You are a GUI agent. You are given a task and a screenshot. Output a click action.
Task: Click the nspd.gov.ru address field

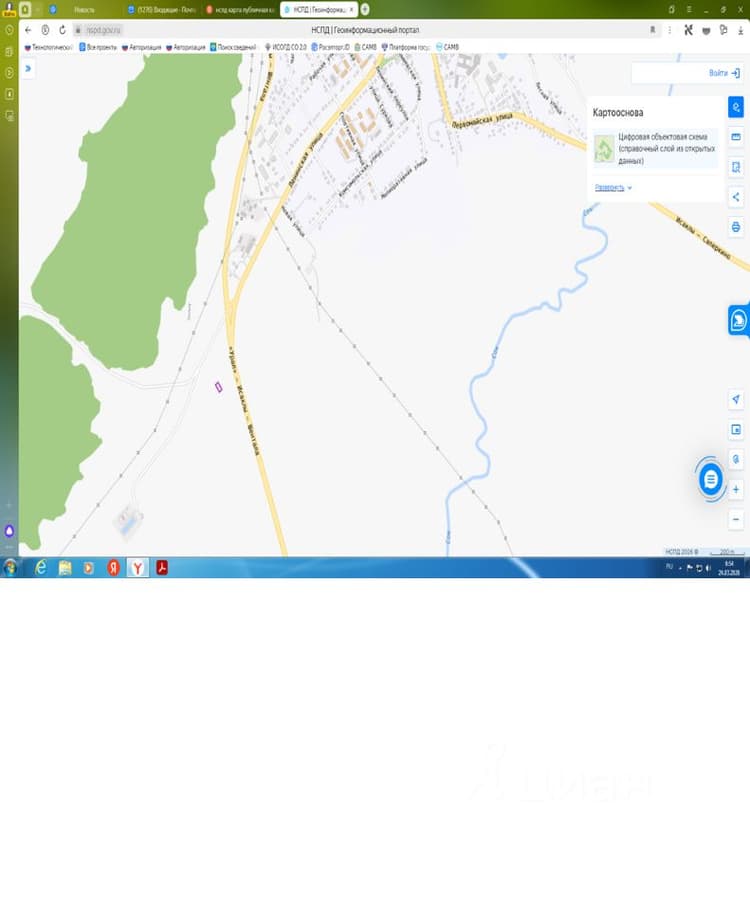[x=103, y=30]
